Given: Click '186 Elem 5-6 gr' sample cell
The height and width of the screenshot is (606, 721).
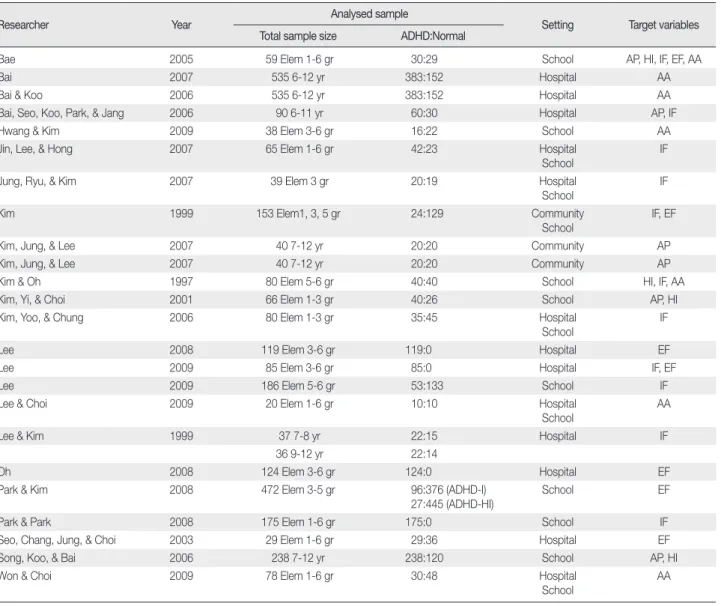Looking at the screenshot, I should 298,386.
